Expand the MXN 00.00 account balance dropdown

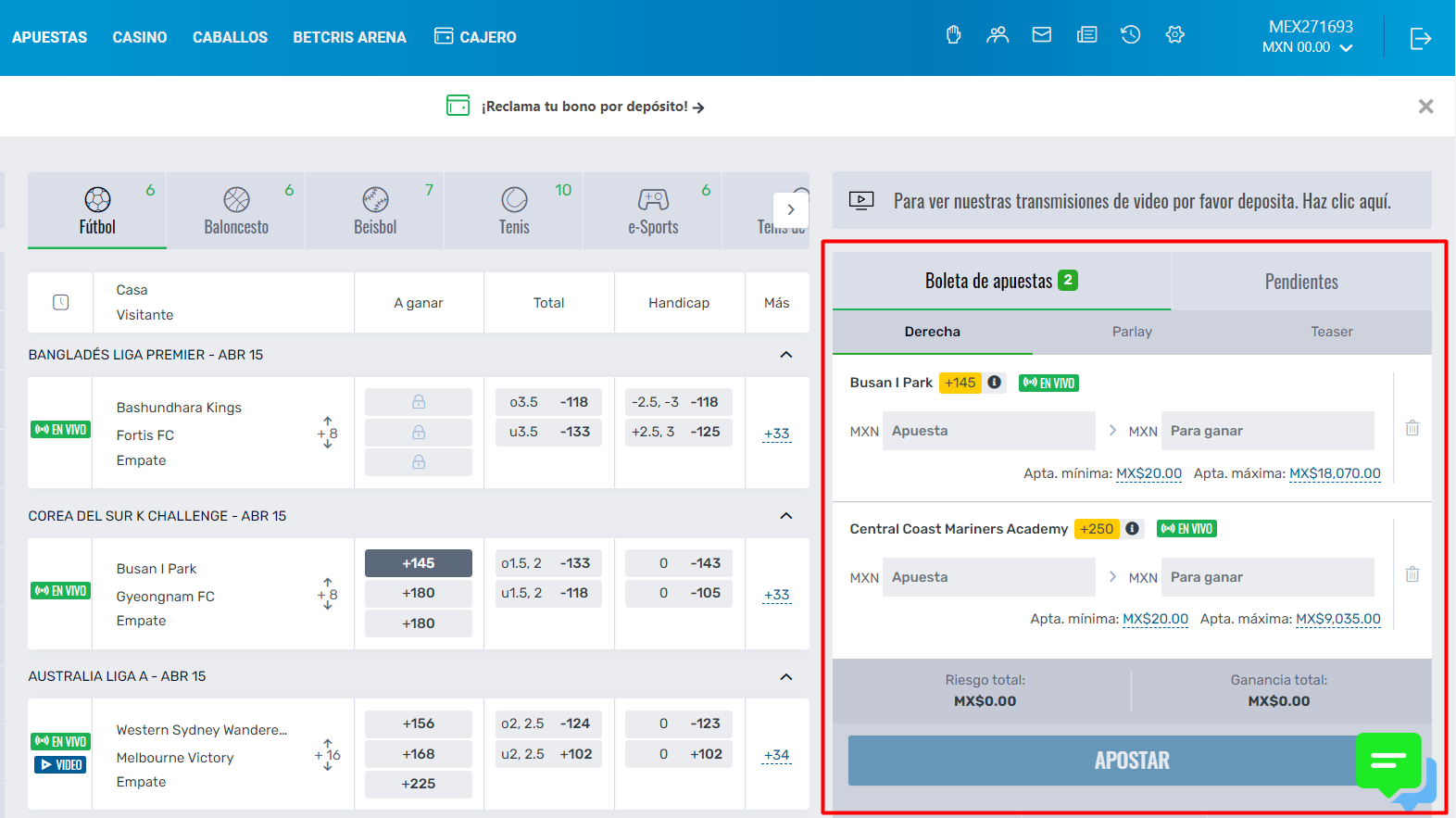pyautogui.click(x=1307, y=47)
